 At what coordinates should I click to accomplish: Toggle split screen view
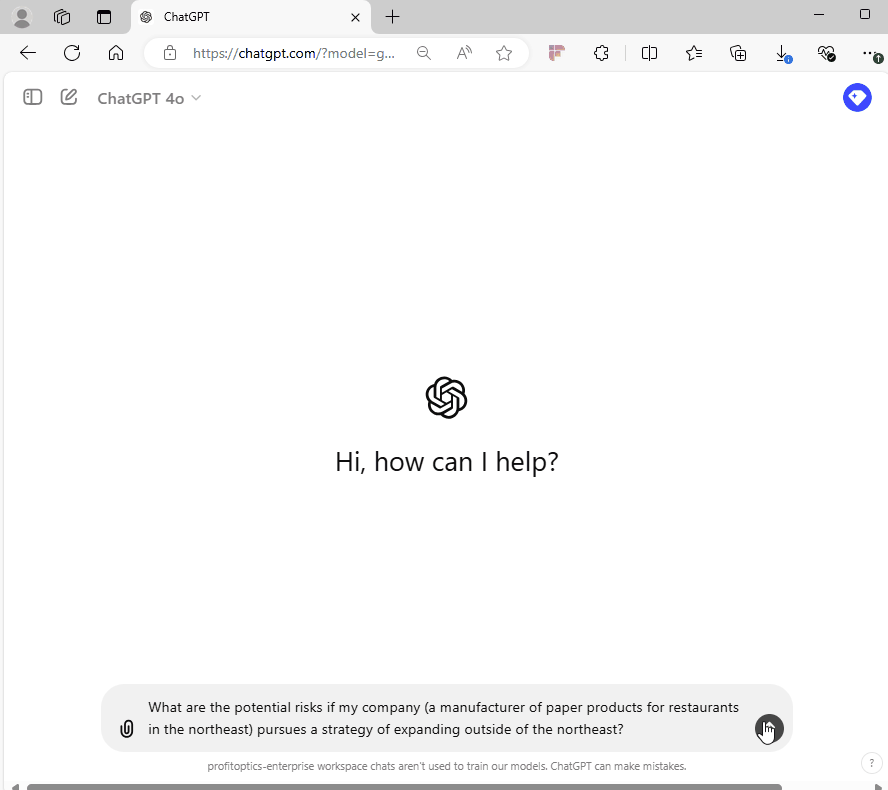(649, 53)
